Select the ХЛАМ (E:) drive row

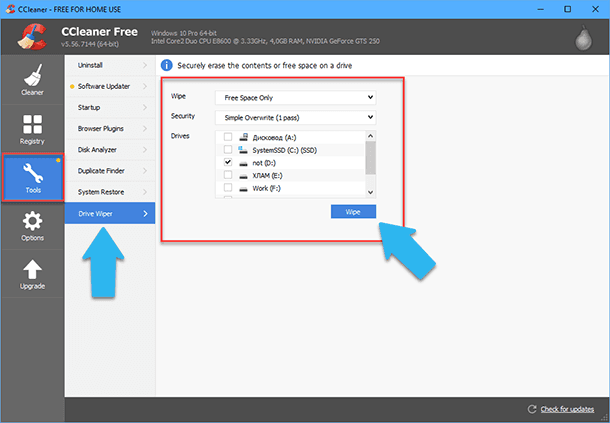(x=290, y=176)
